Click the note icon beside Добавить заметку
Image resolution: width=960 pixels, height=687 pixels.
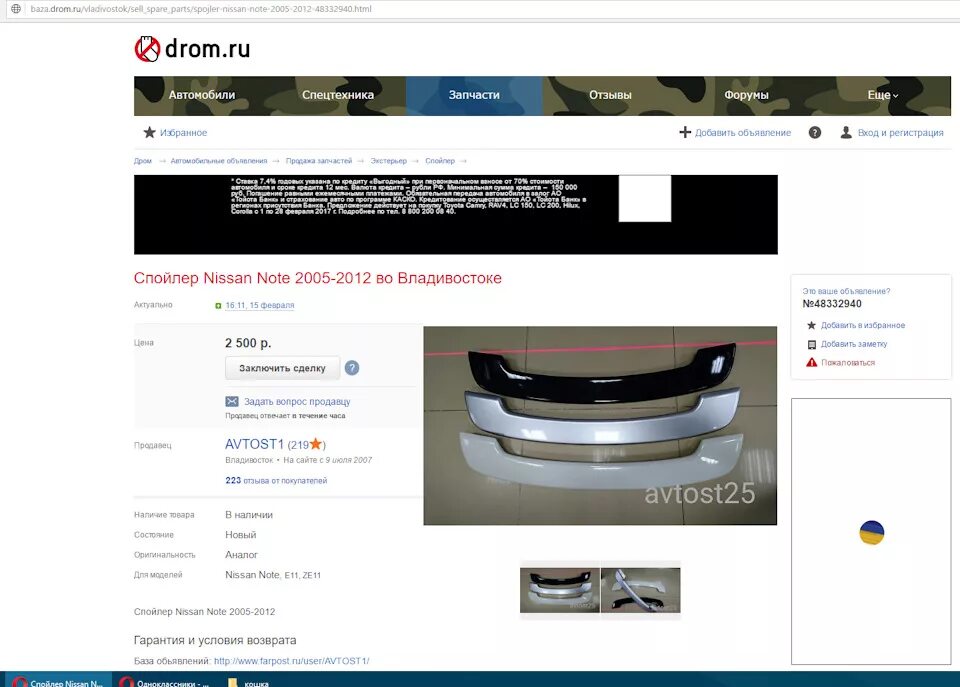(x=812, y=345)
